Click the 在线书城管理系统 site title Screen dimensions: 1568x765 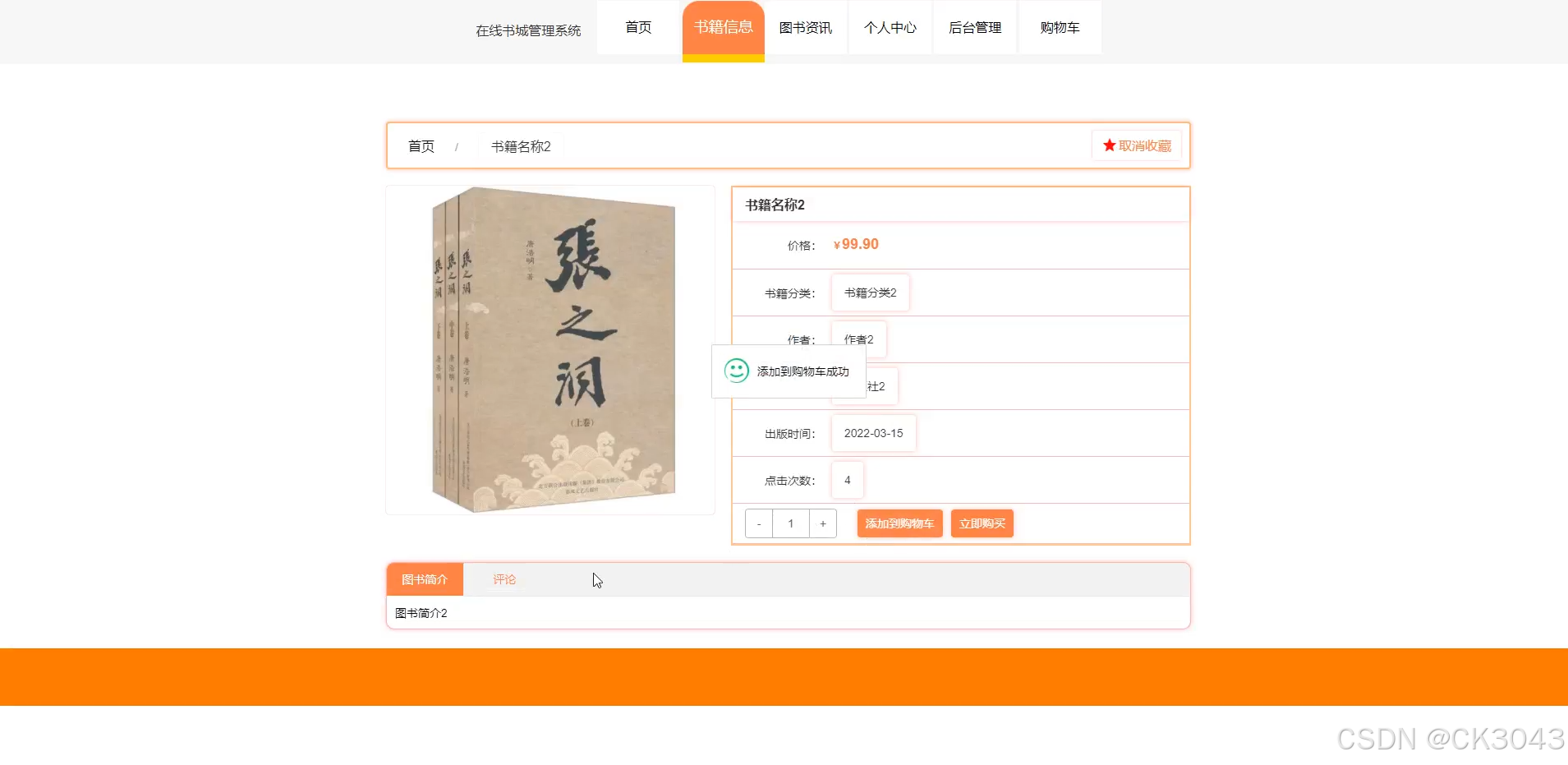click(x=528, y=30)
